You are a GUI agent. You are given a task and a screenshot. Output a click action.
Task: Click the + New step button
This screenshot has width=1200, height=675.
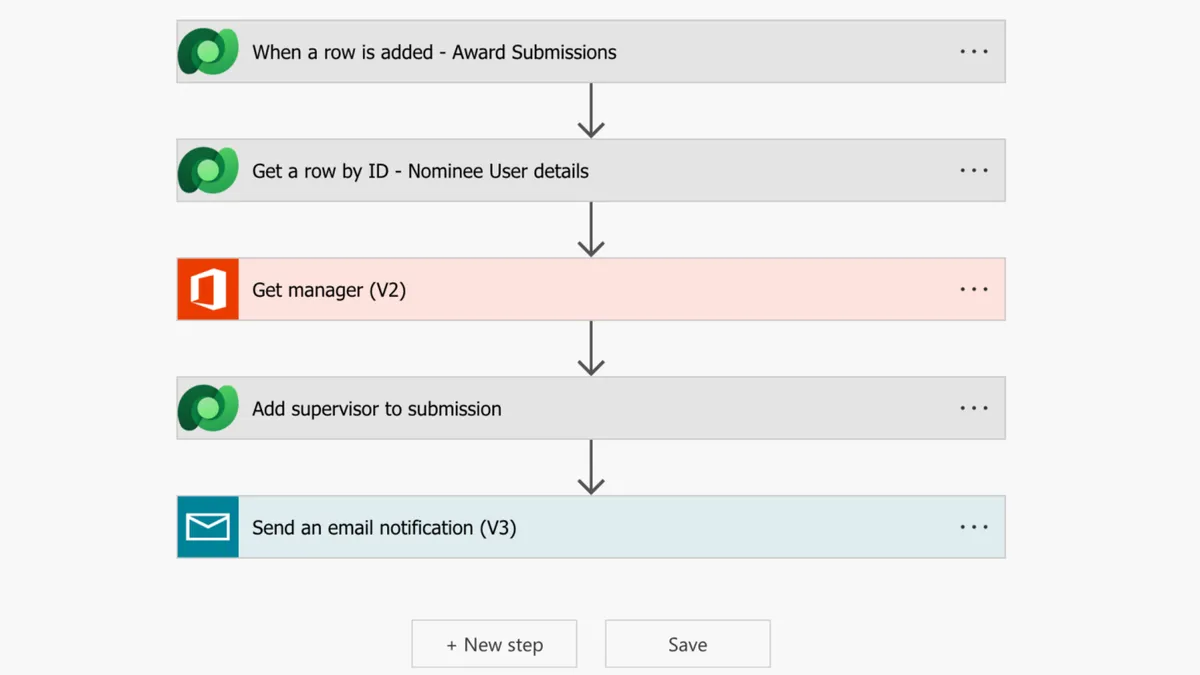(x=494, y=645)
